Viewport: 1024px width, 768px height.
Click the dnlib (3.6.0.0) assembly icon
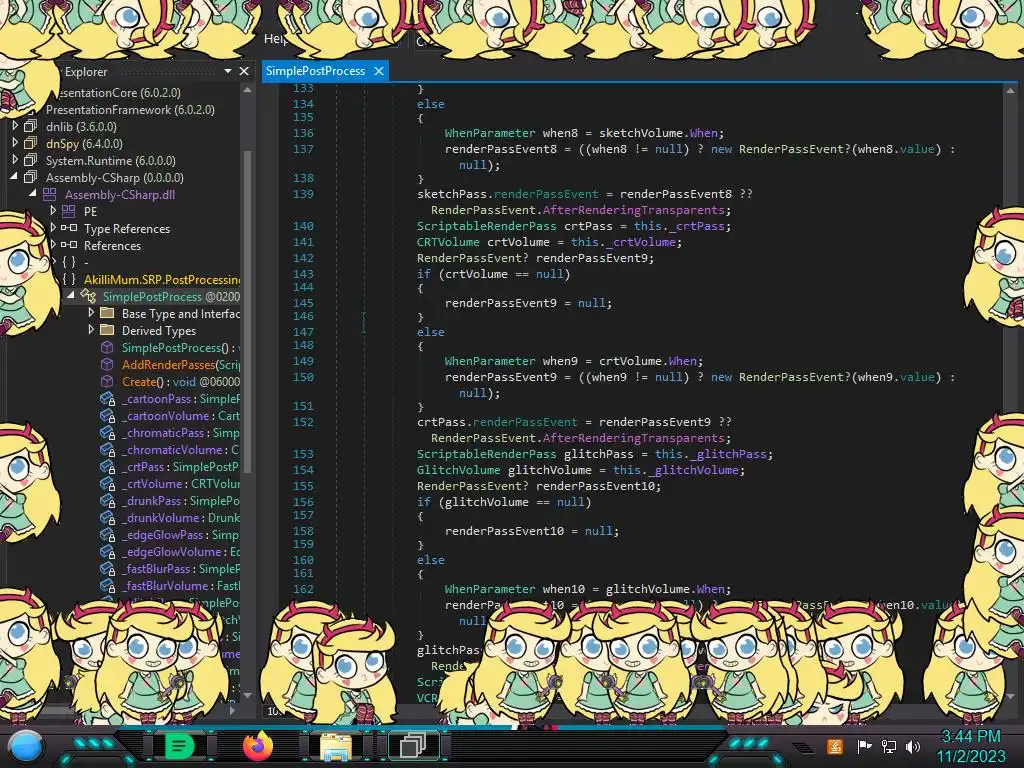pos(31,126)
